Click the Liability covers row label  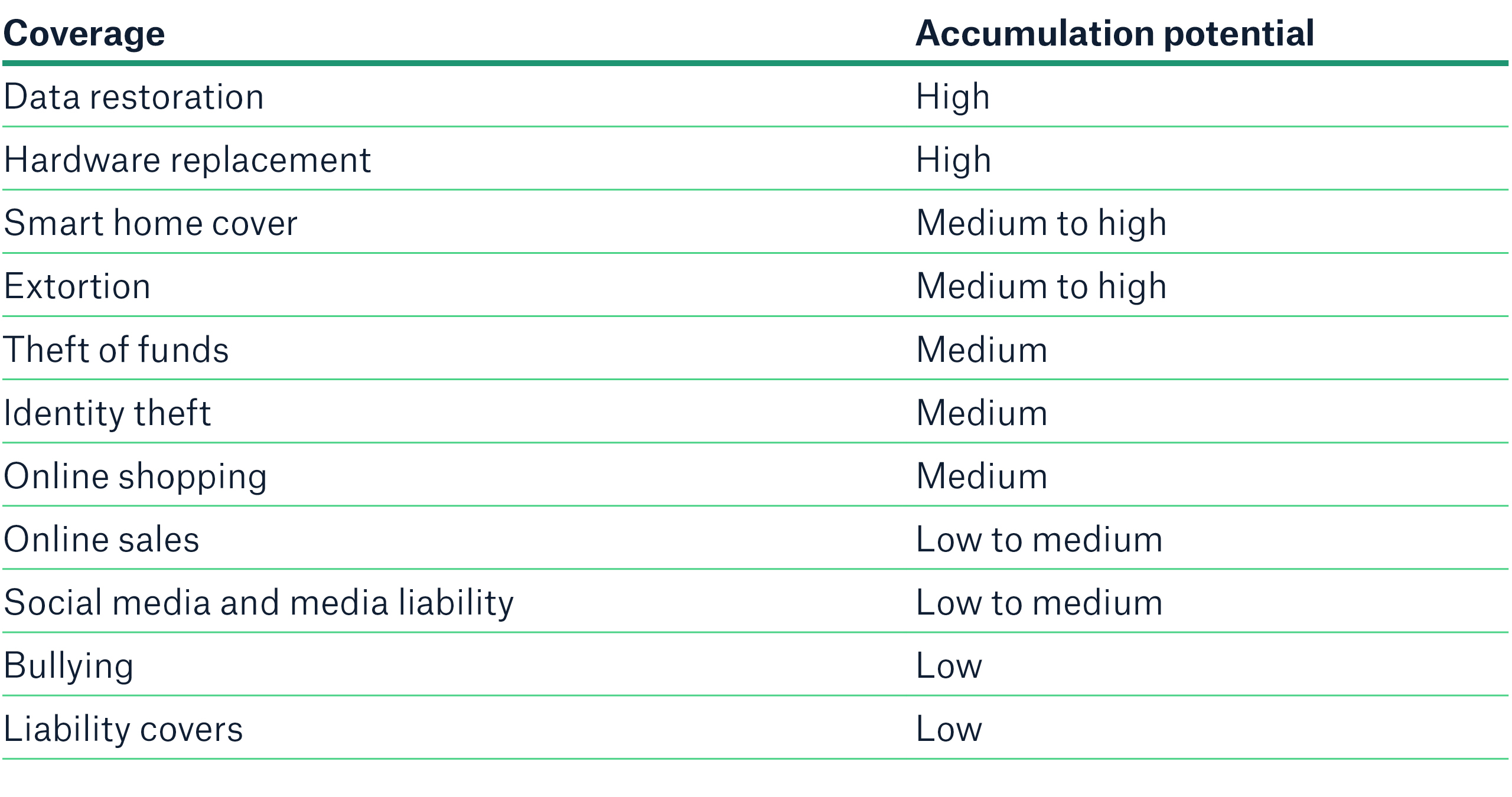(x=123, y=729)
